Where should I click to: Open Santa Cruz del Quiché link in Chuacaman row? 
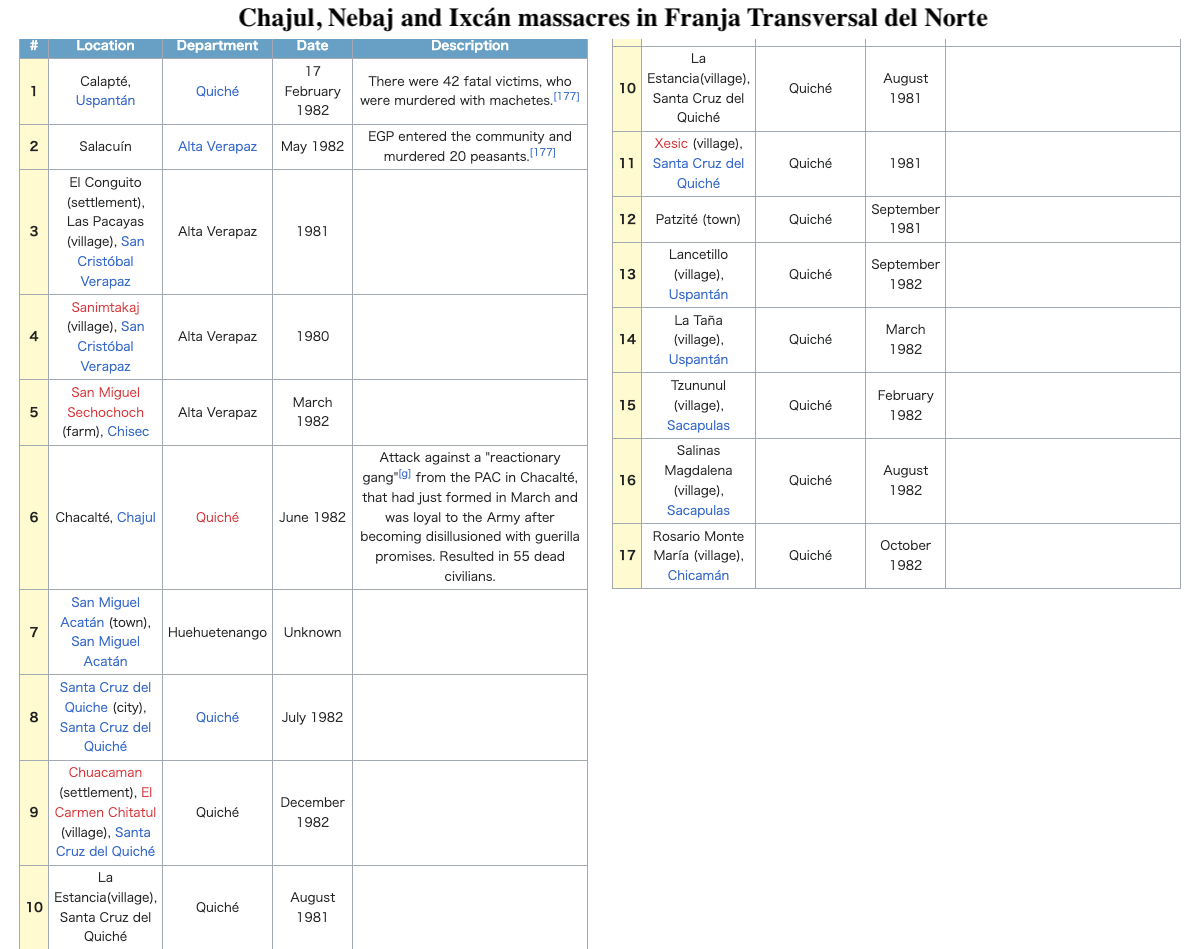pyautogui.click(x=105, y=842)
